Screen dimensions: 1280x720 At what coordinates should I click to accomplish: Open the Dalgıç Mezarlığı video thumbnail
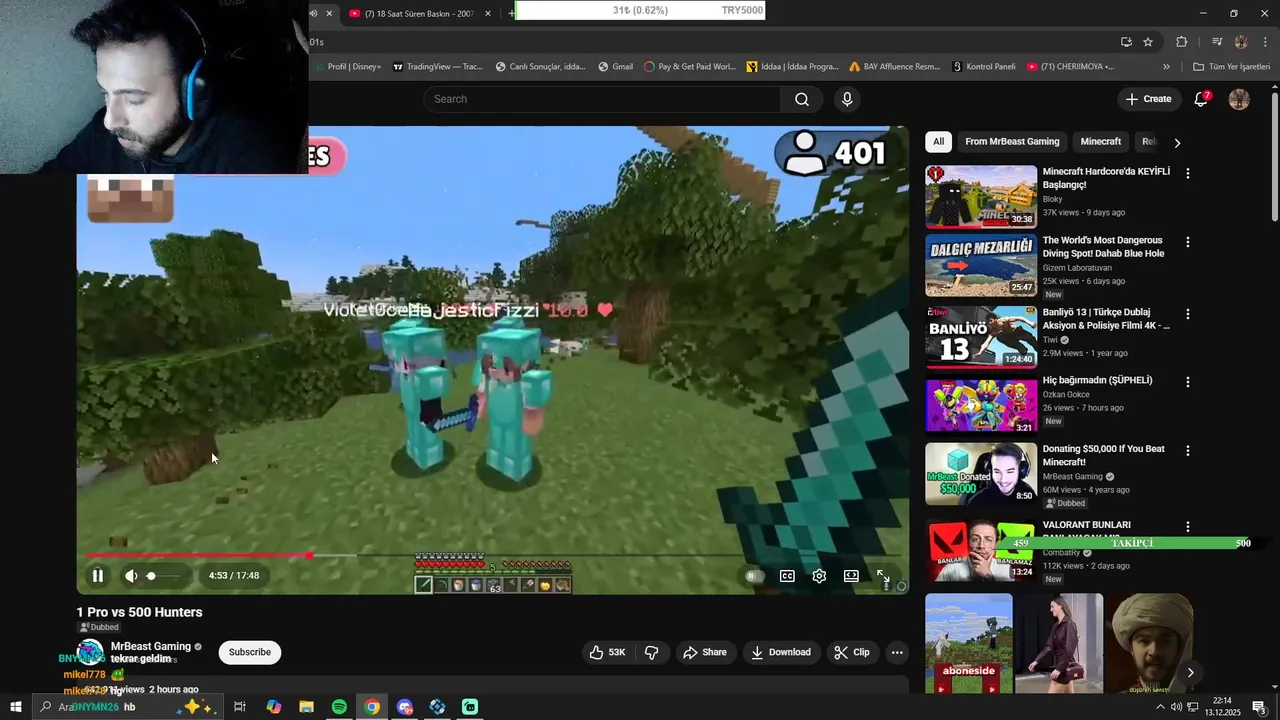[x=981, y=266]
